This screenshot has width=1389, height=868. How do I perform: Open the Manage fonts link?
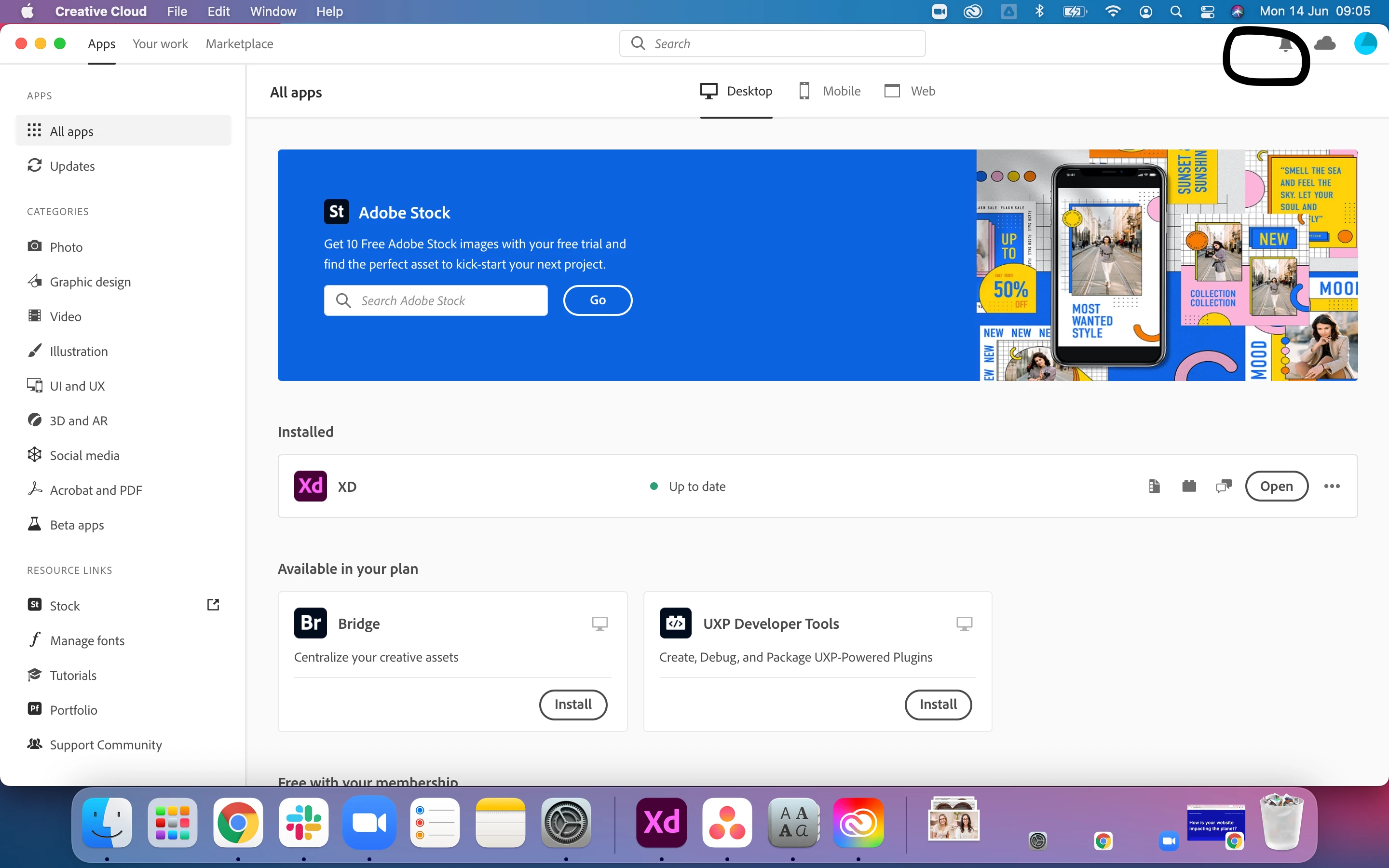pyautogui.click(x=87, y=640)
